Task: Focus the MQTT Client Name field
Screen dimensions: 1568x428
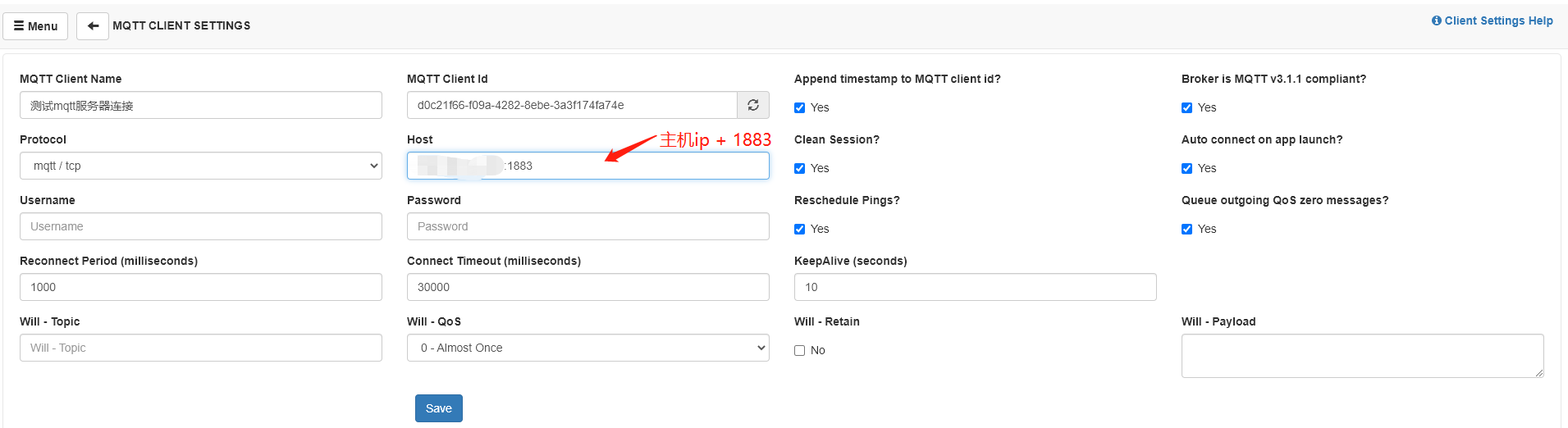Action: pyautogui.click(x=201, y=105)
